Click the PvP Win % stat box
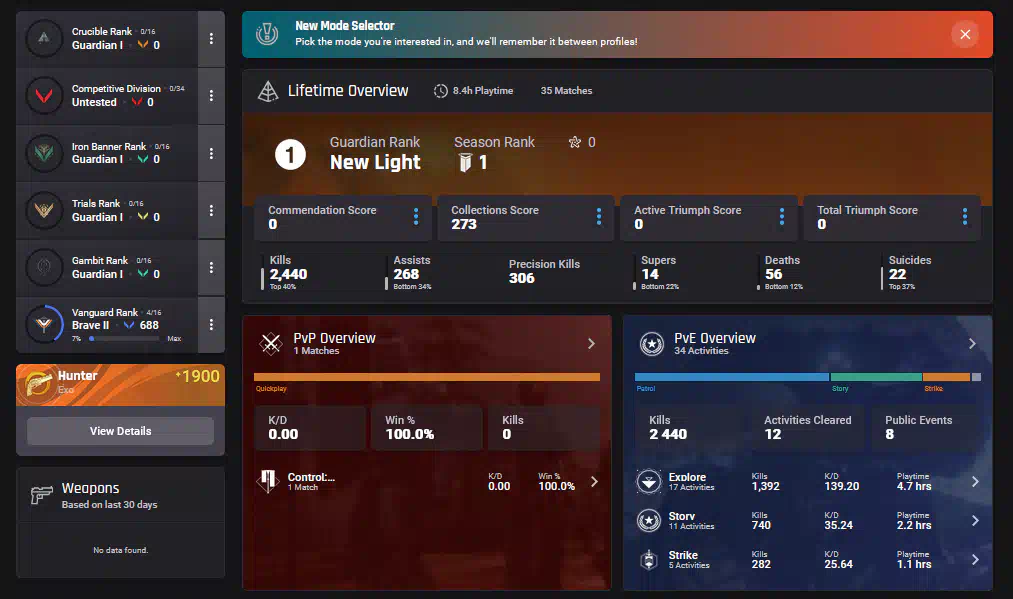 (426, 427)
